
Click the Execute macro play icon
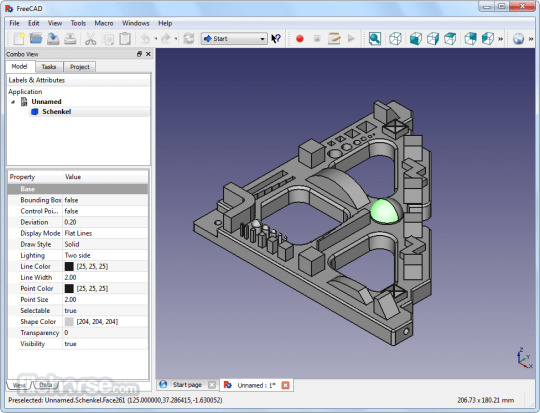pos(351,38)
